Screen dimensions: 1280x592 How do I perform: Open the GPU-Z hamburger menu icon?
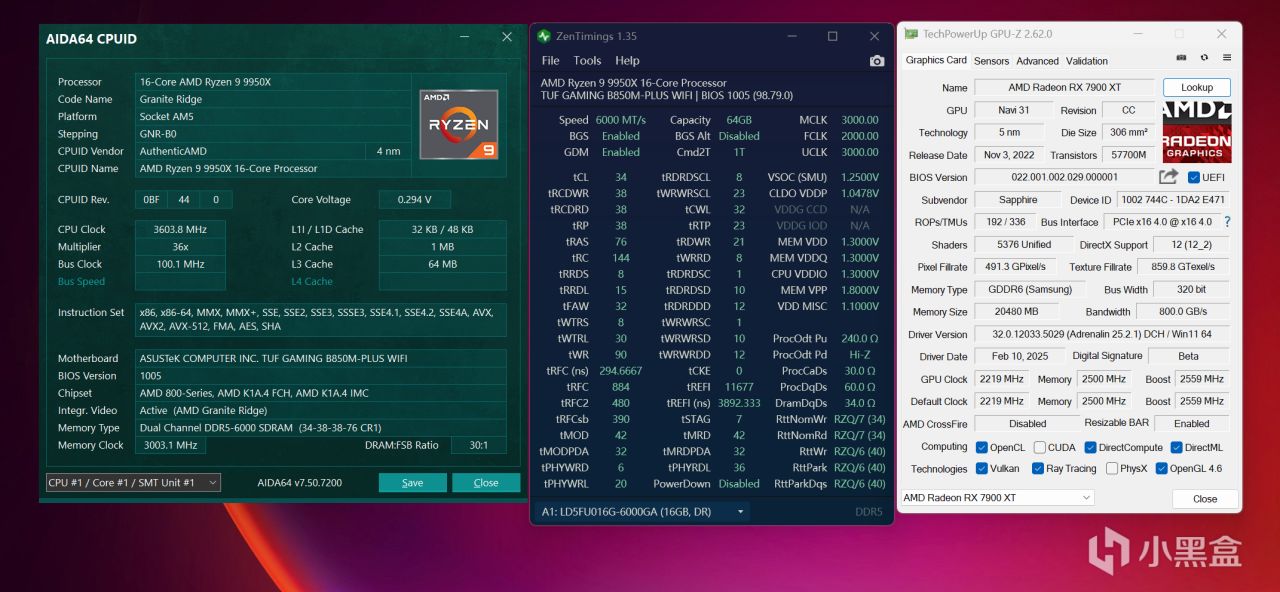pyautogui.click(x=1227, y=59)
